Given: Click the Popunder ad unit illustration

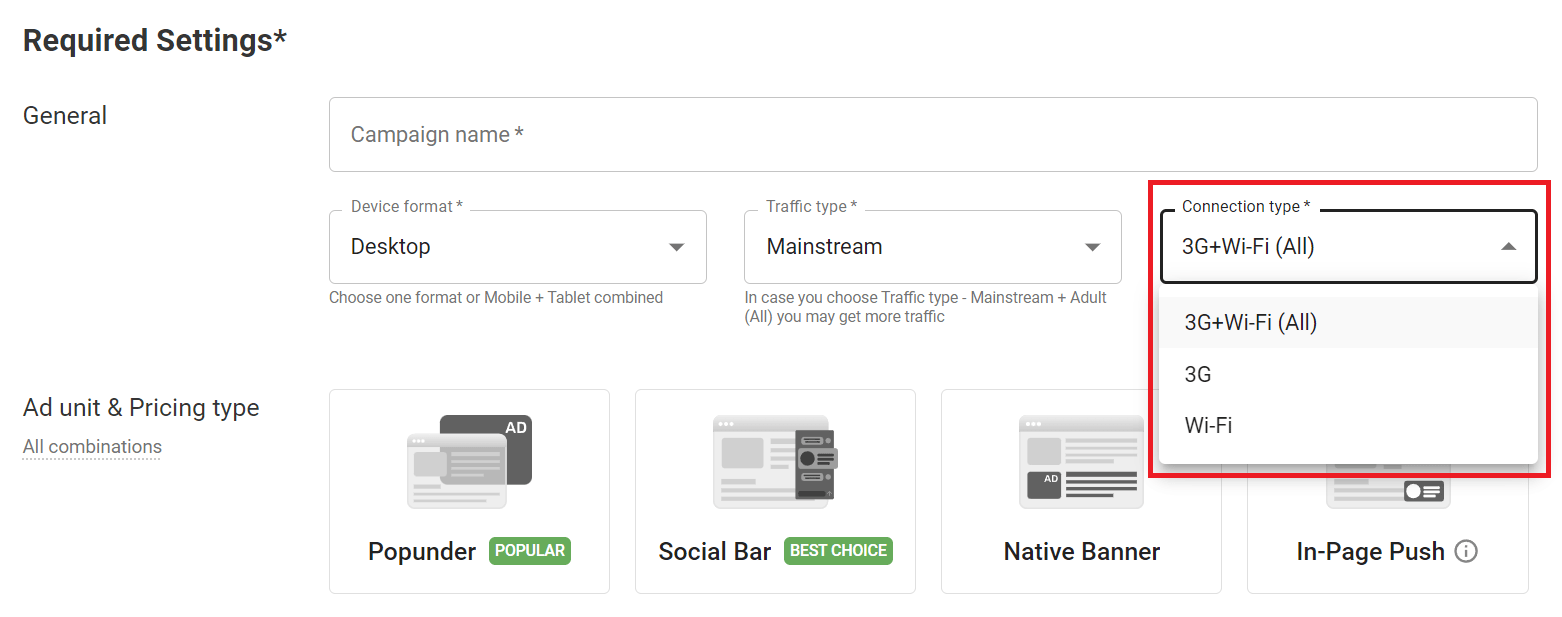Looking at the screenshot, I should [469, 461].
